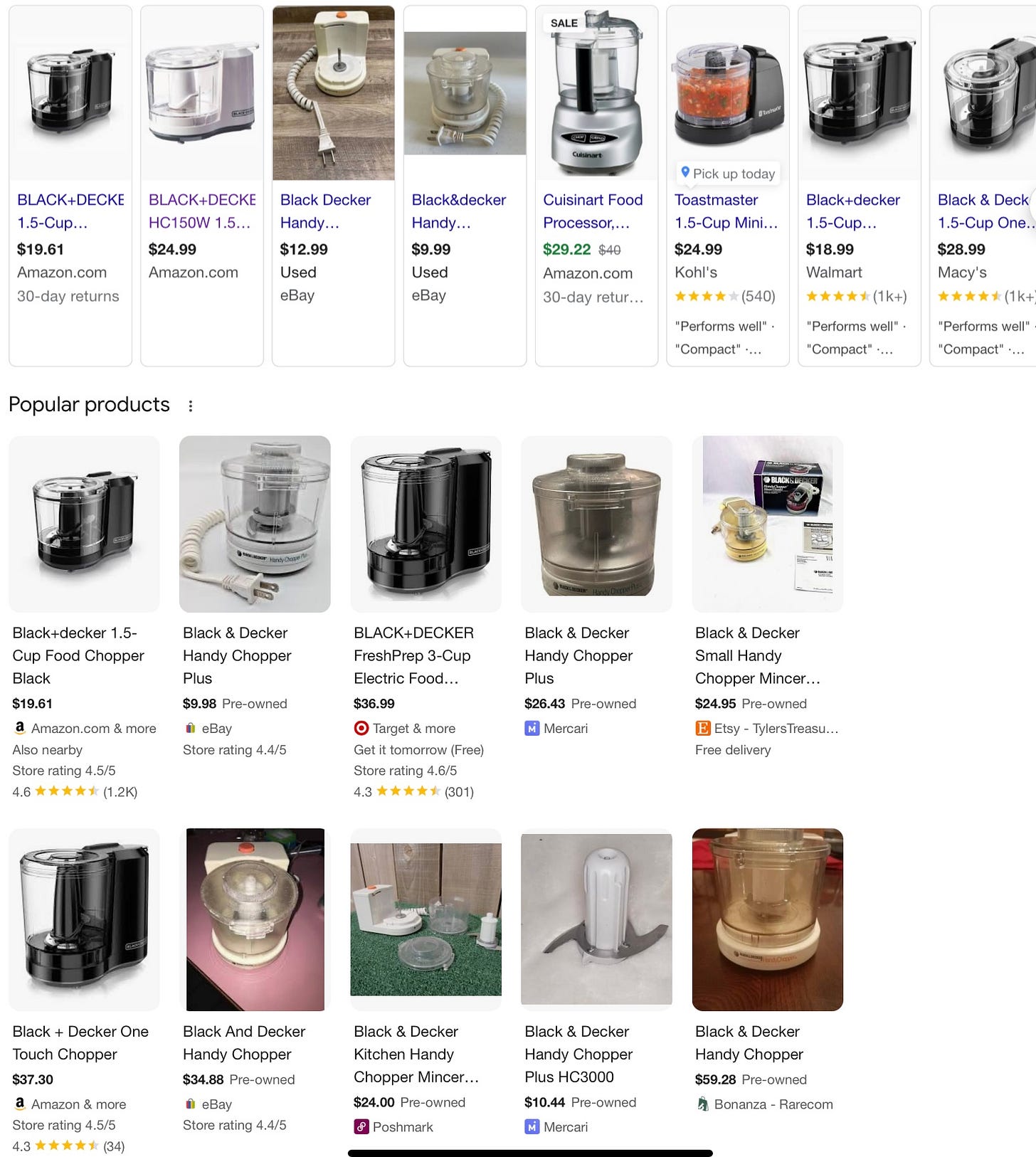View BLACK+DECKER FreshPrep 3-Cup product image
This screenshot has width=1036, height=1157.
tap(425, 524)
